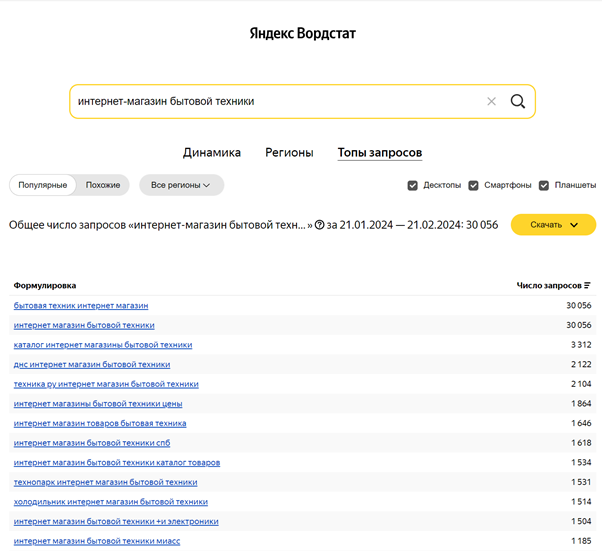The image size is (602, 551).
Task: Uncheck the Смартфоны checkbox
Action: click(473, 185)
